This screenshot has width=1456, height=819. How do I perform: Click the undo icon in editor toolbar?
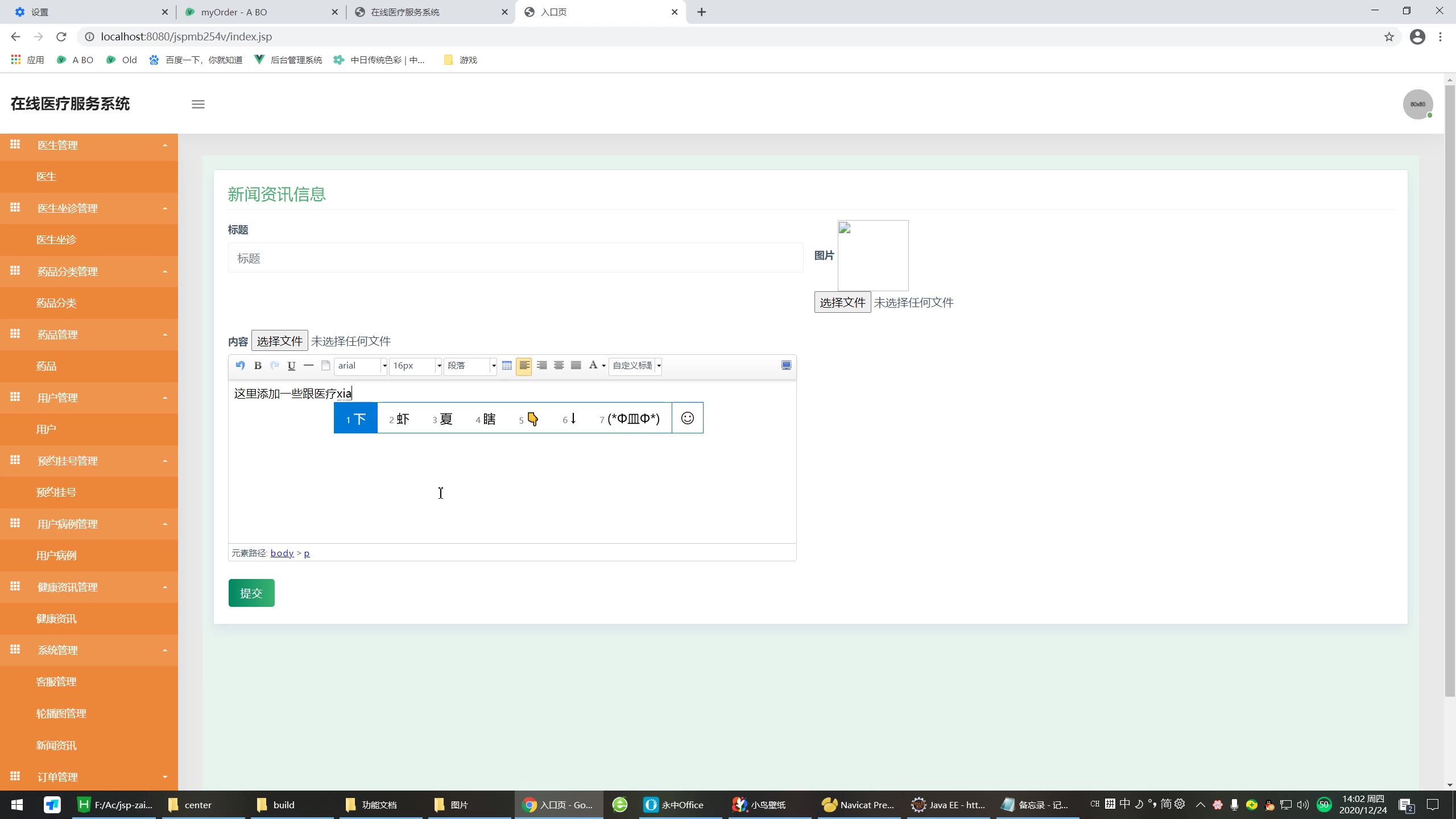tap(240, 366)
